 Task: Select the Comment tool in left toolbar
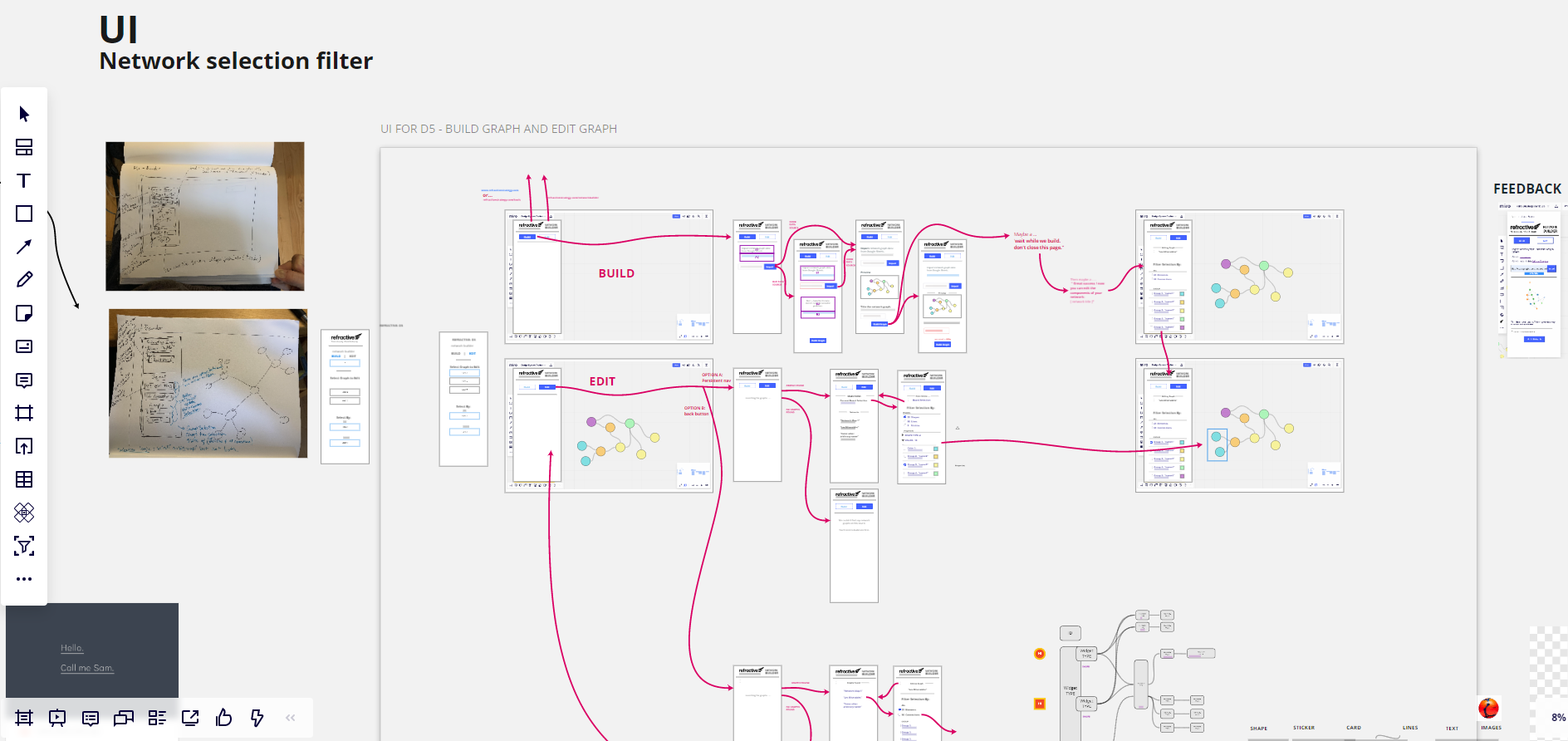(x=24, y=380)
